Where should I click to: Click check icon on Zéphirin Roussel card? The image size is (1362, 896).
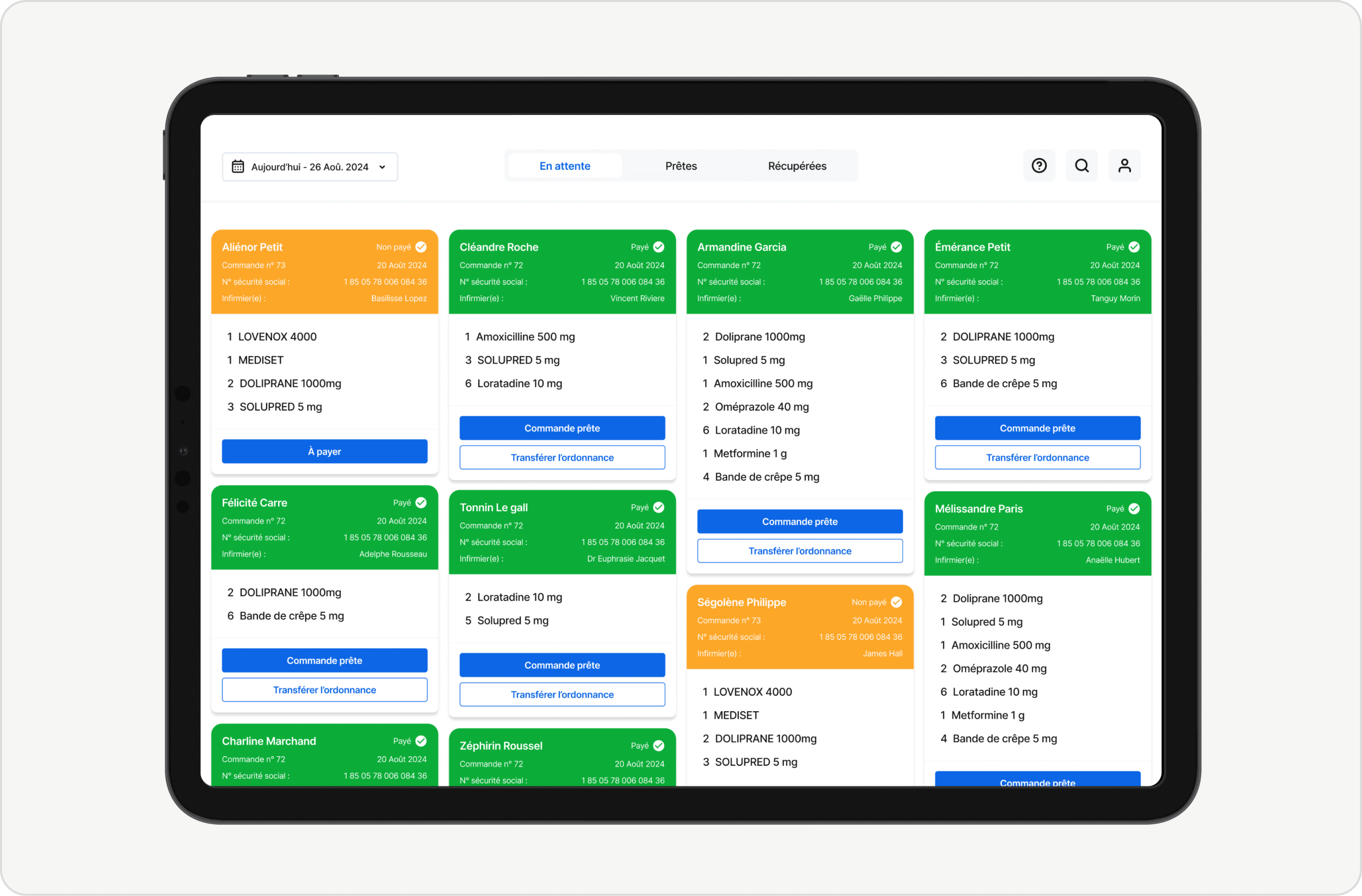click(x=659, y=746)
